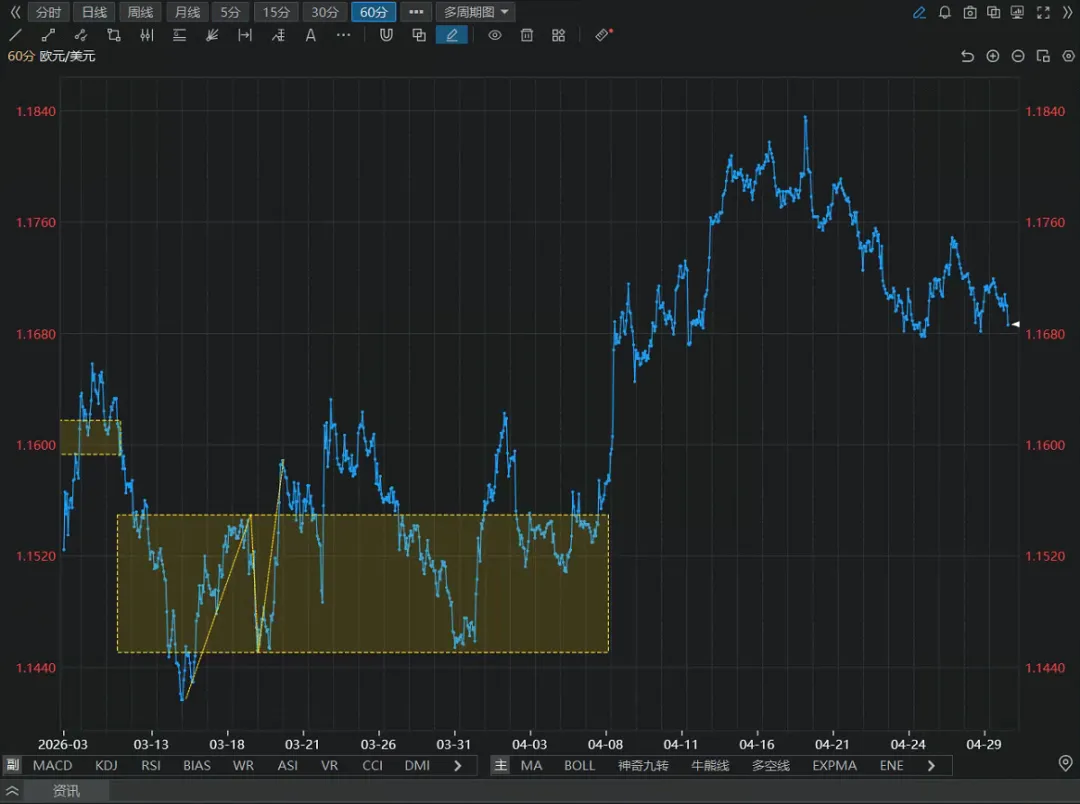1080x804 pixels.
Task: Delete drawings with the trash icon
Action: pos(527,35)
